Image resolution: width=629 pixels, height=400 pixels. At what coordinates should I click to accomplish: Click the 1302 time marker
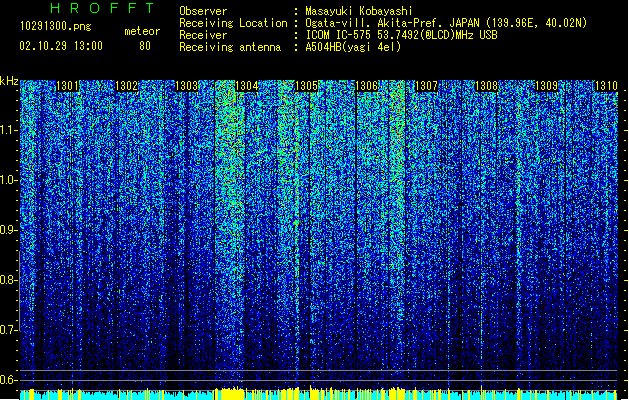point(126,86)
